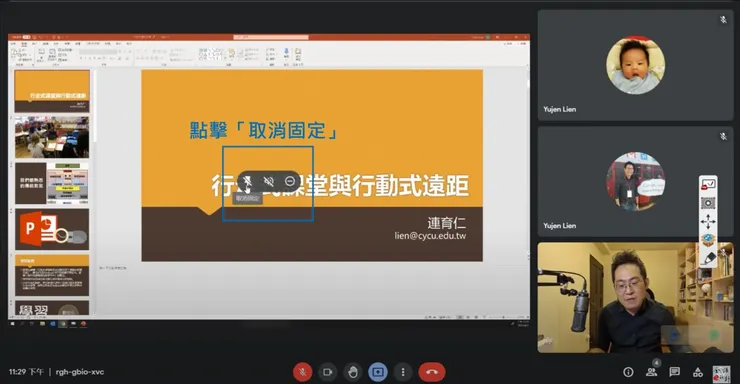Click the meeting code rgh-gbio-xvc
Image resolution: width=740 pixels, height=384 pixels.
coord(80,372)
